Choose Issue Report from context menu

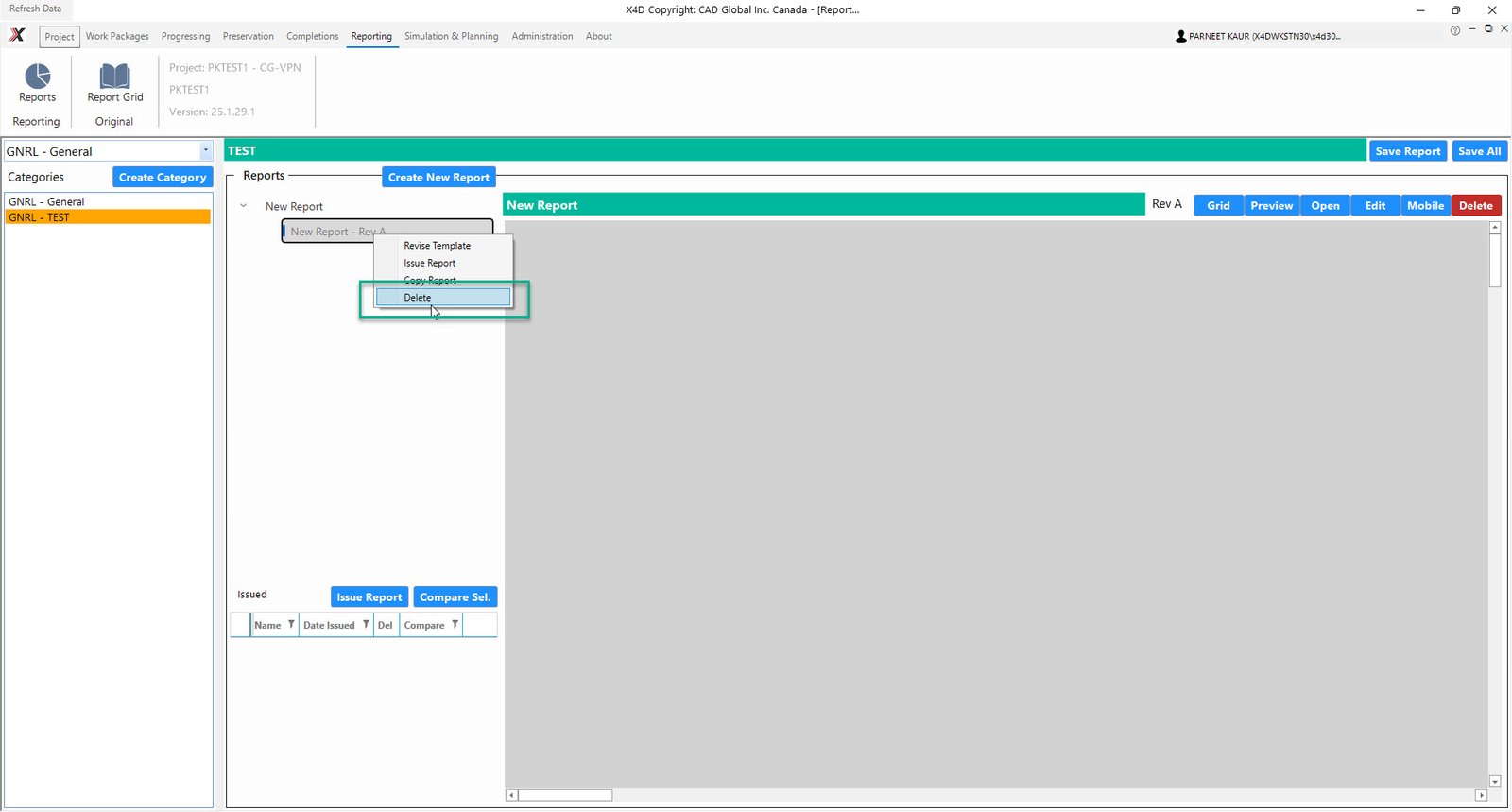click(x=429, y=264)
